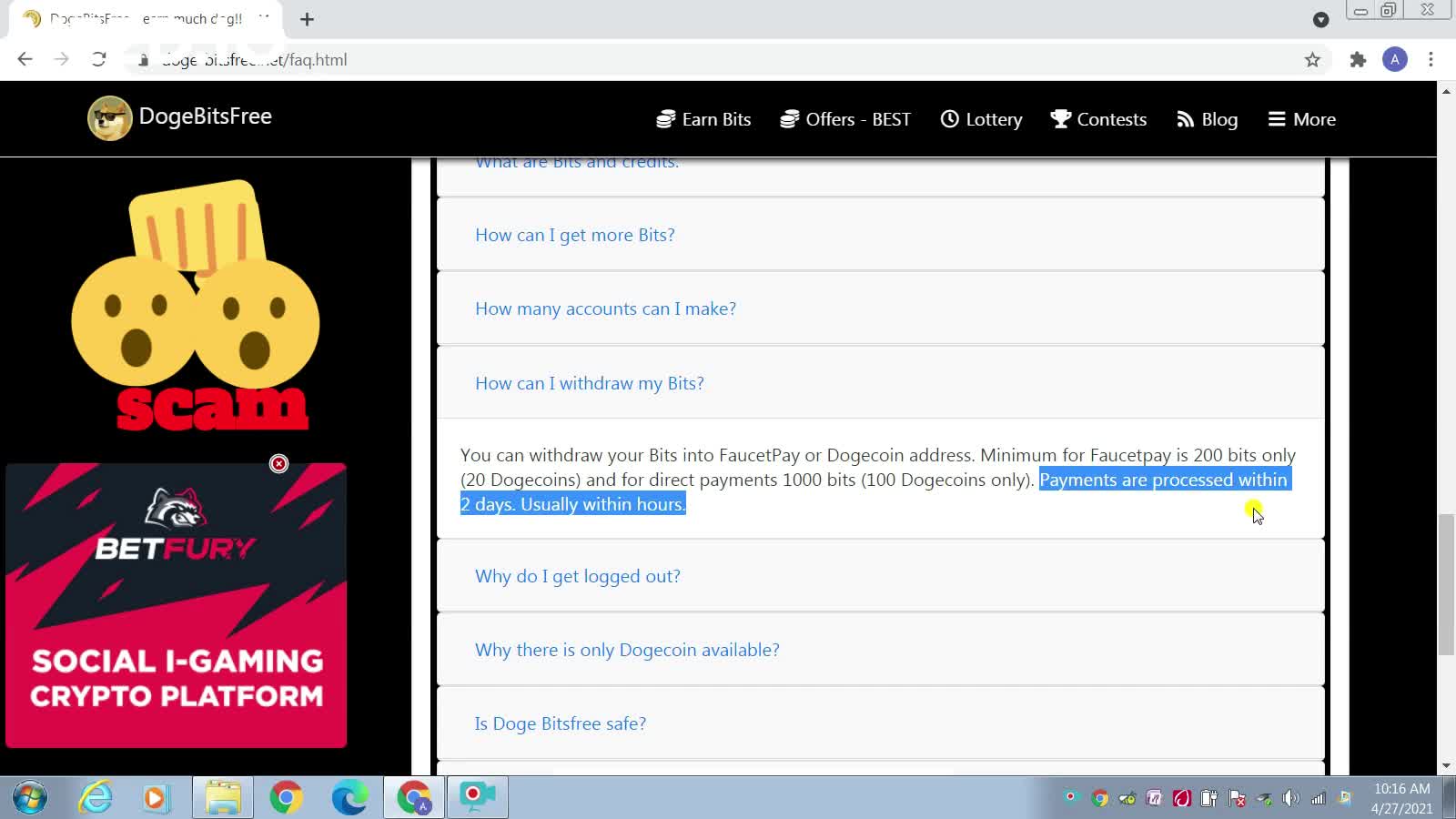Reload the FAQ page
The height and width of the screenshot is (819, 1456).
click(99, 60)
